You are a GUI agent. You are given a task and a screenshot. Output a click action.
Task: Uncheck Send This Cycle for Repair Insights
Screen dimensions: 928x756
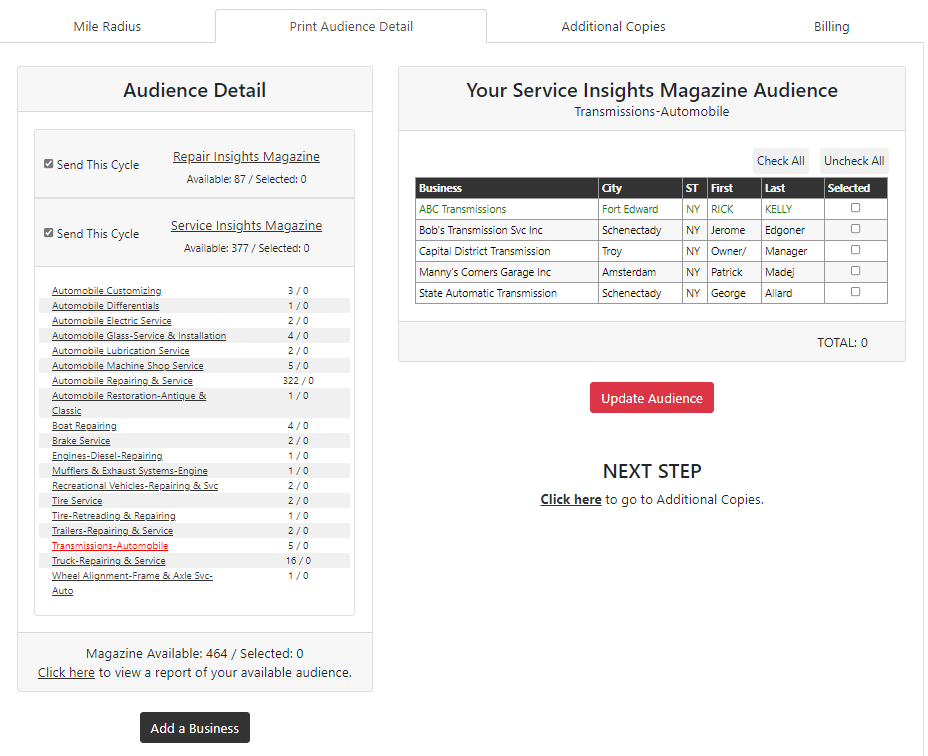[x=49, y=164]
